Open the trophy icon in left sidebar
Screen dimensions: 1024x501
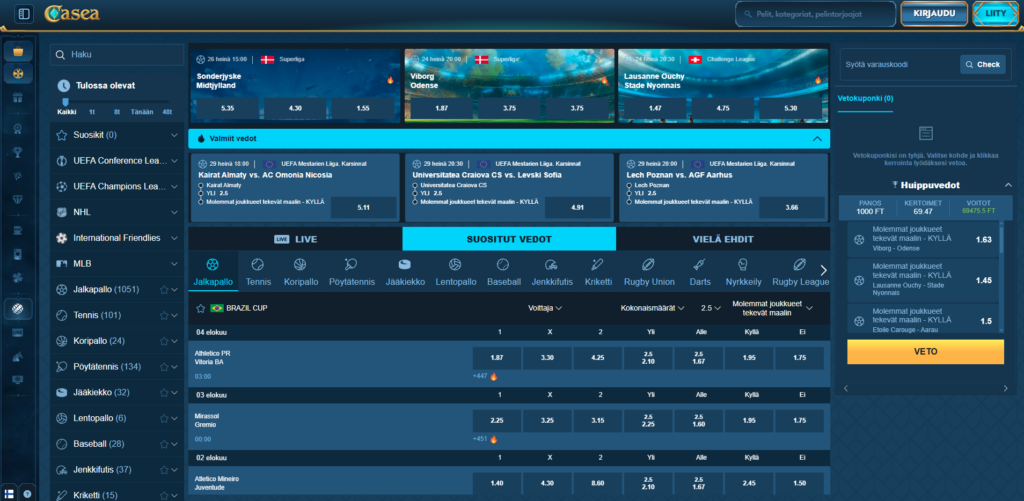pyautogui.click(x=18, y=152)
